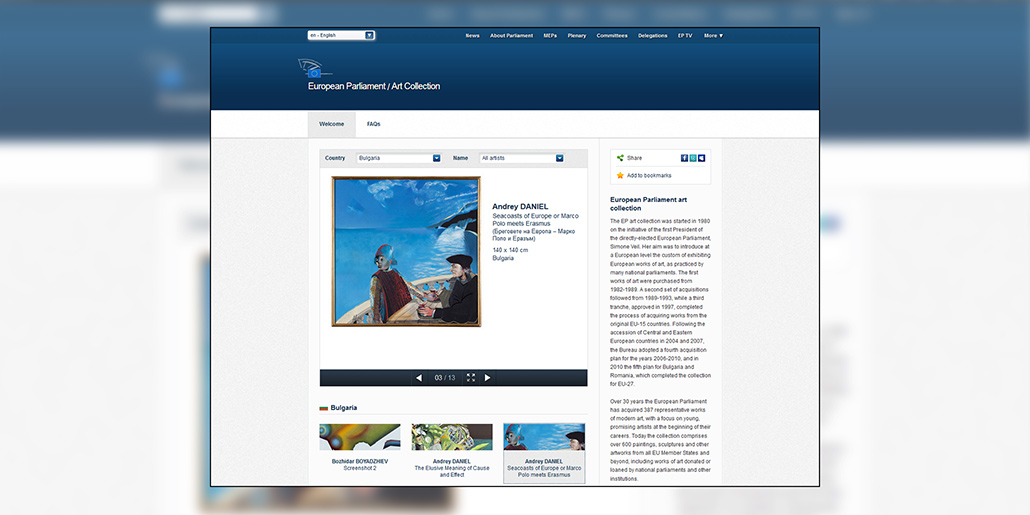The width and height of the screenshot is (1030, 515).
Task: Click the green Share icon
Action: click(x=620, y=158)
